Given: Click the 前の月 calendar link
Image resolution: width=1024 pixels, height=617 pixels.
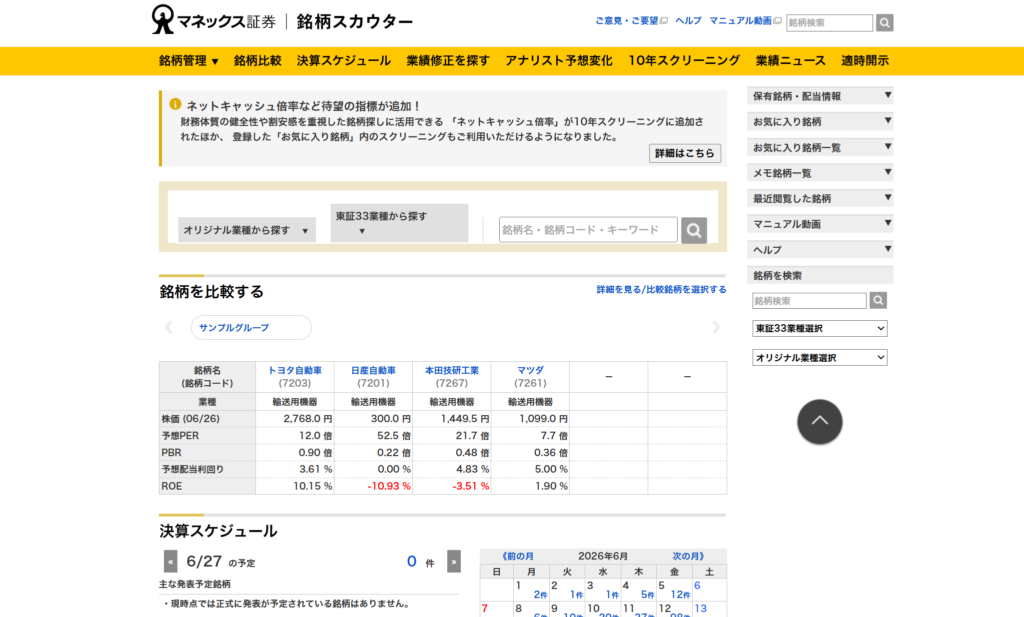Looking at the screenshot, I should pos(517,556).
